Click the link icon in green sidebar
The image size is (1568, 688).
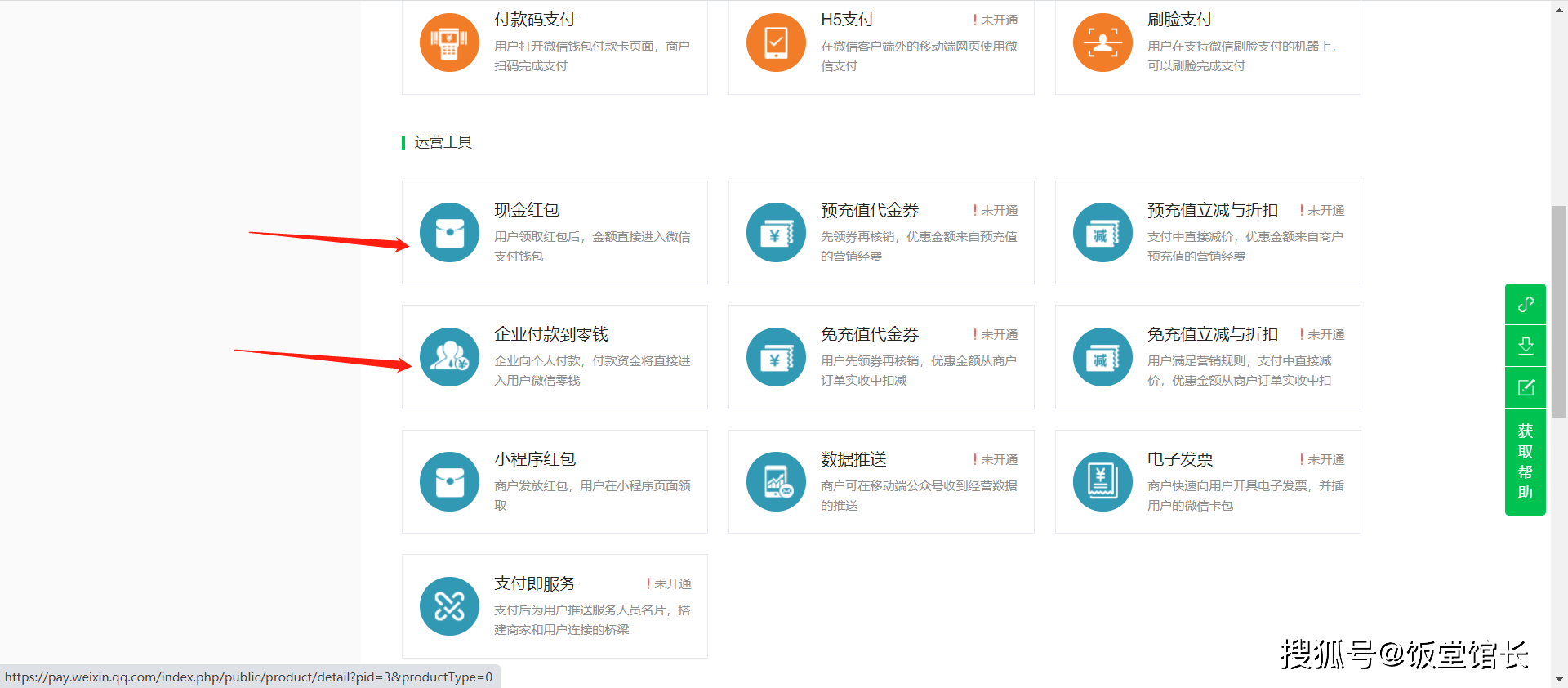point(1525,305)
